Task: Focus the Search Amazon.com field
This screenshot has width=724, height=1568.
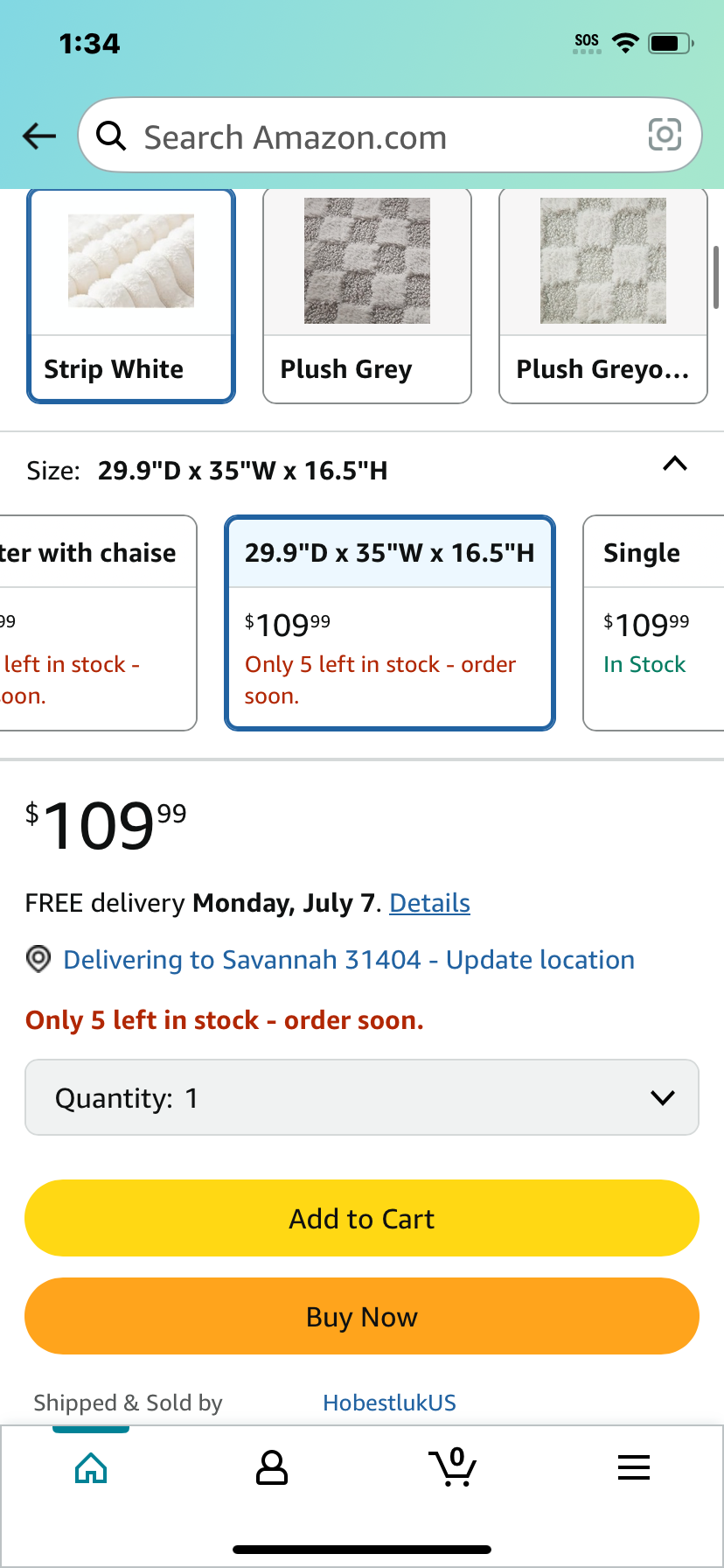Action: [390, 136]
